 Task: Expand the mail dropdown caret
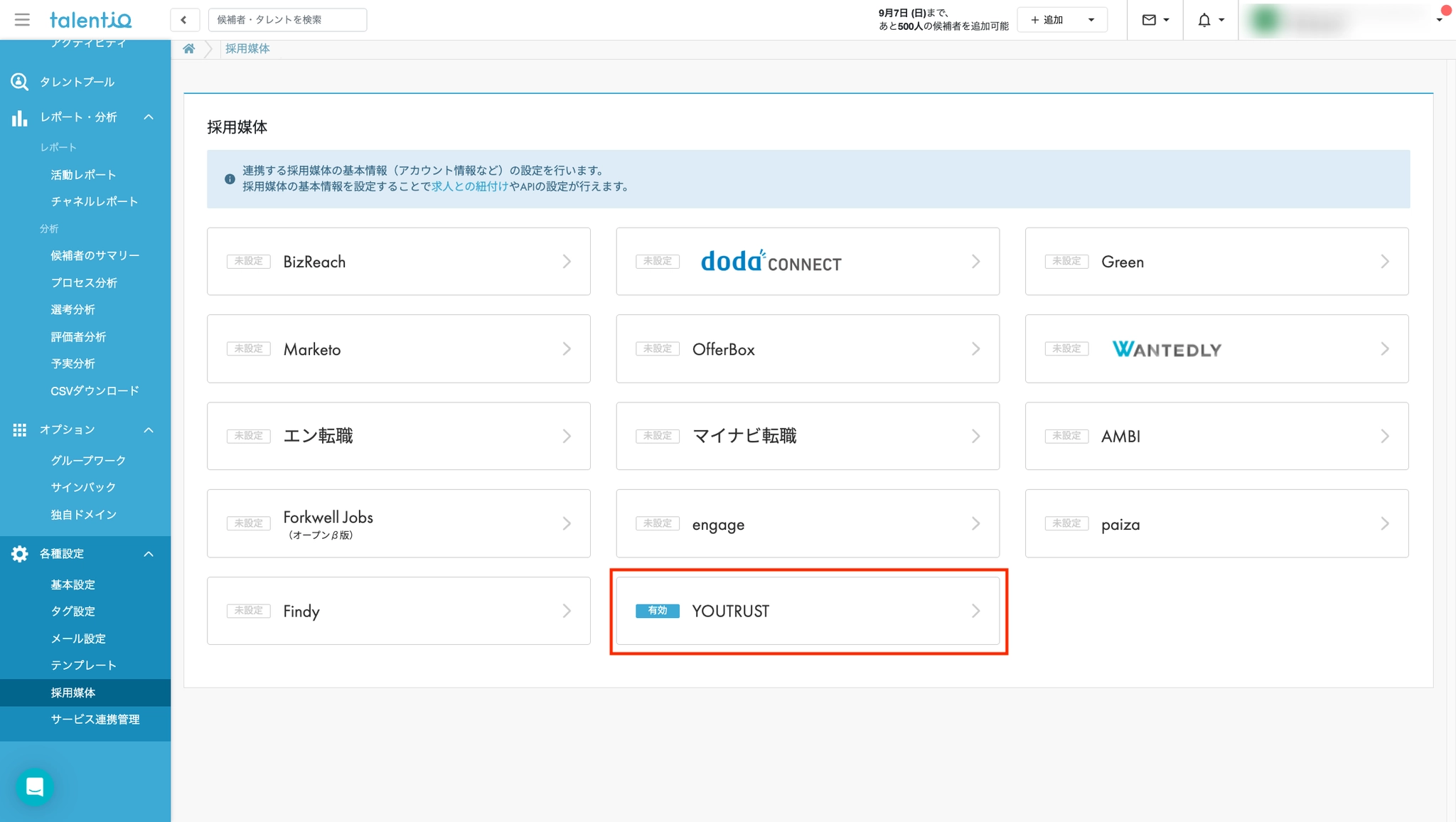pos(1167,20)
